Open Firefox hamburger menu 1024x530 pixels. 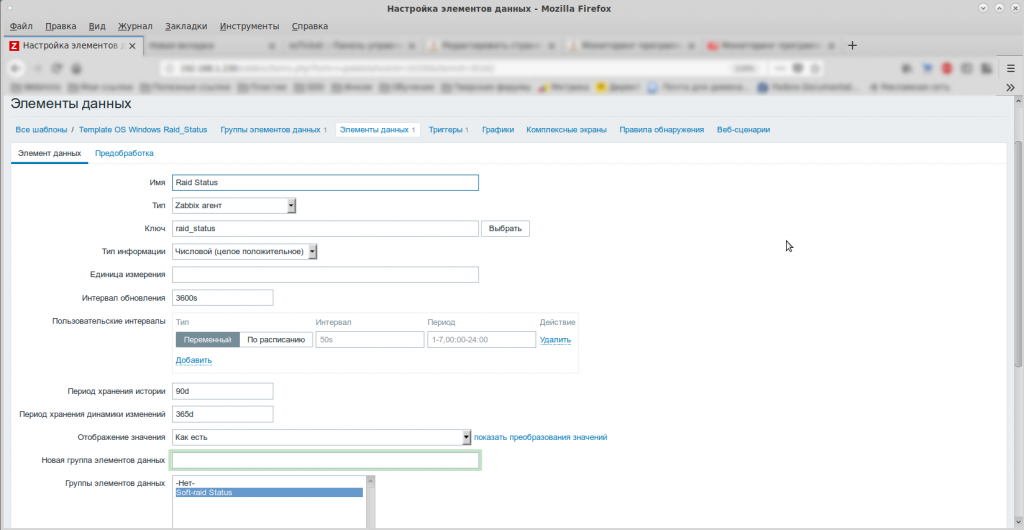1010,68
